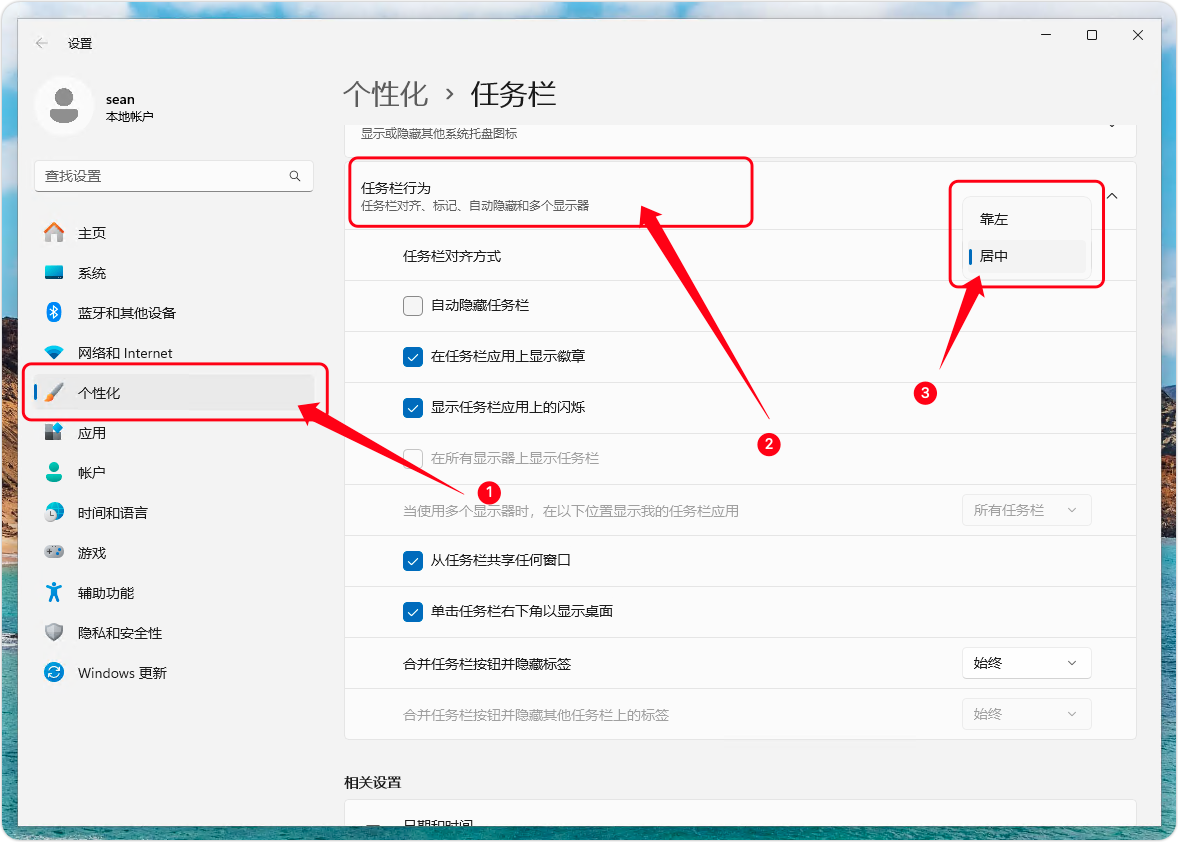Screen dimensions: 1178x842
Task: Open the 帐户 category
Action: point(174,472)
